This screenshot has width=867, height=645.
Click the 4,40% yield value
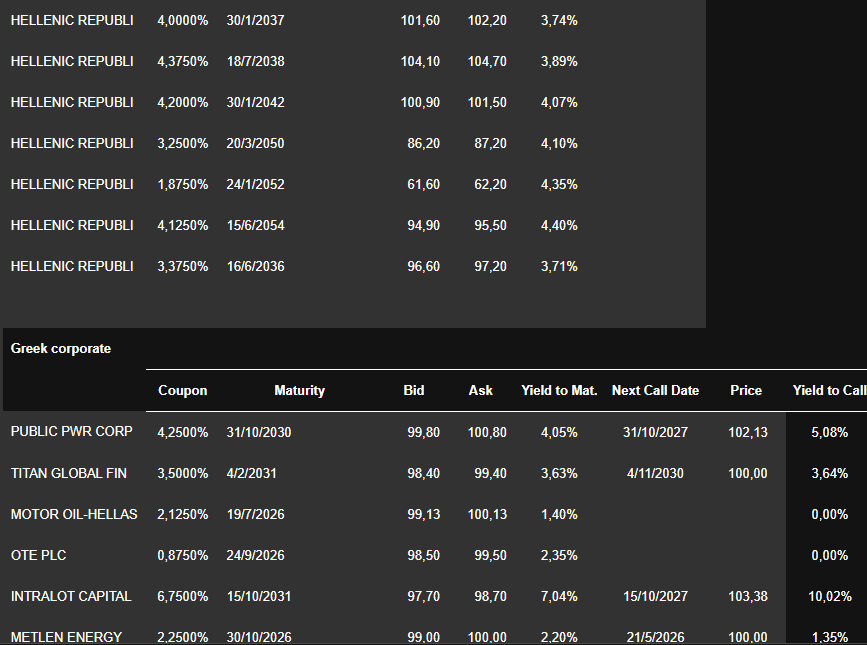(x=559, y=226)
